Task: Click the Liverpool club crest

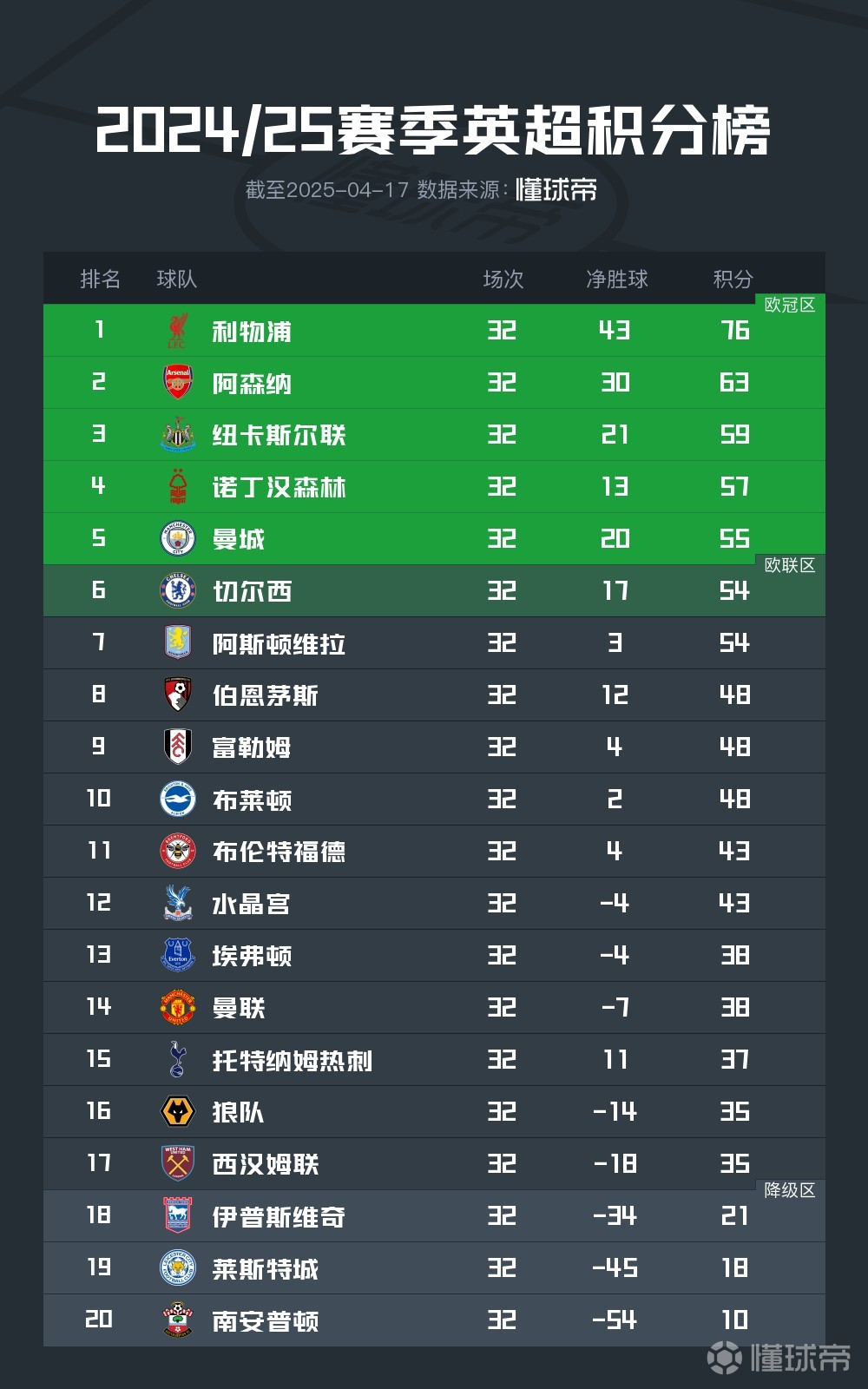Action: 178,331
